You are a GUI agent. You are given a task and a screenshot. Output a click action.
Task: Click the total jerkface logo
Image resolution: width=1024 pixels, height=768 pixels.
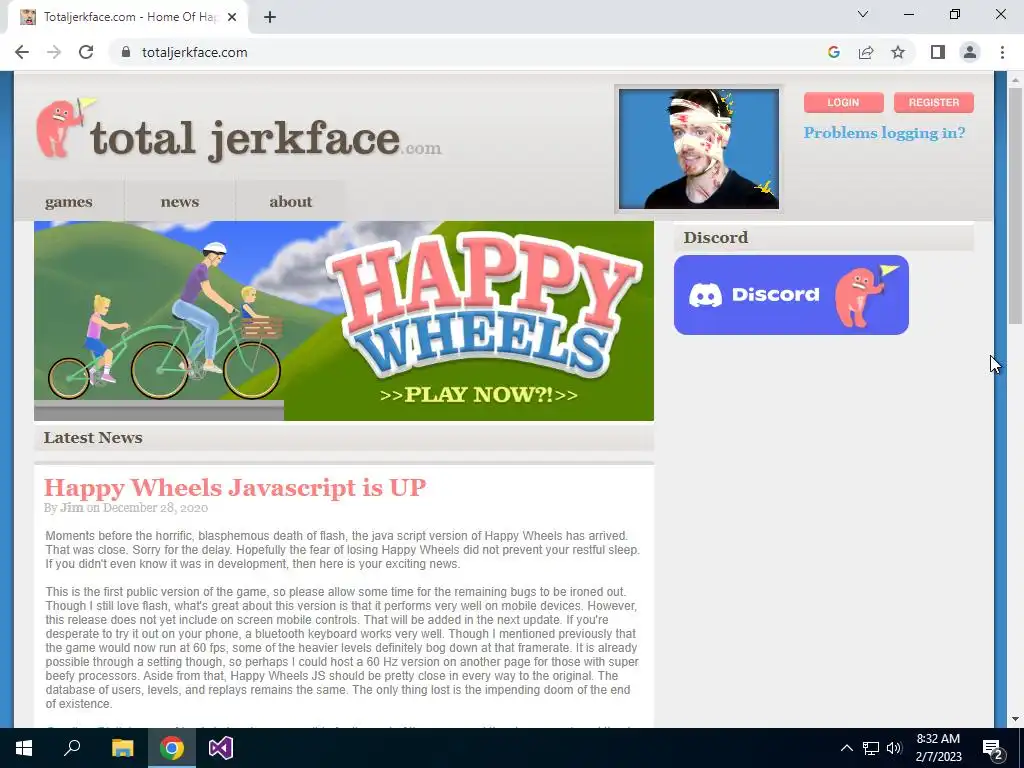(238, 131)
